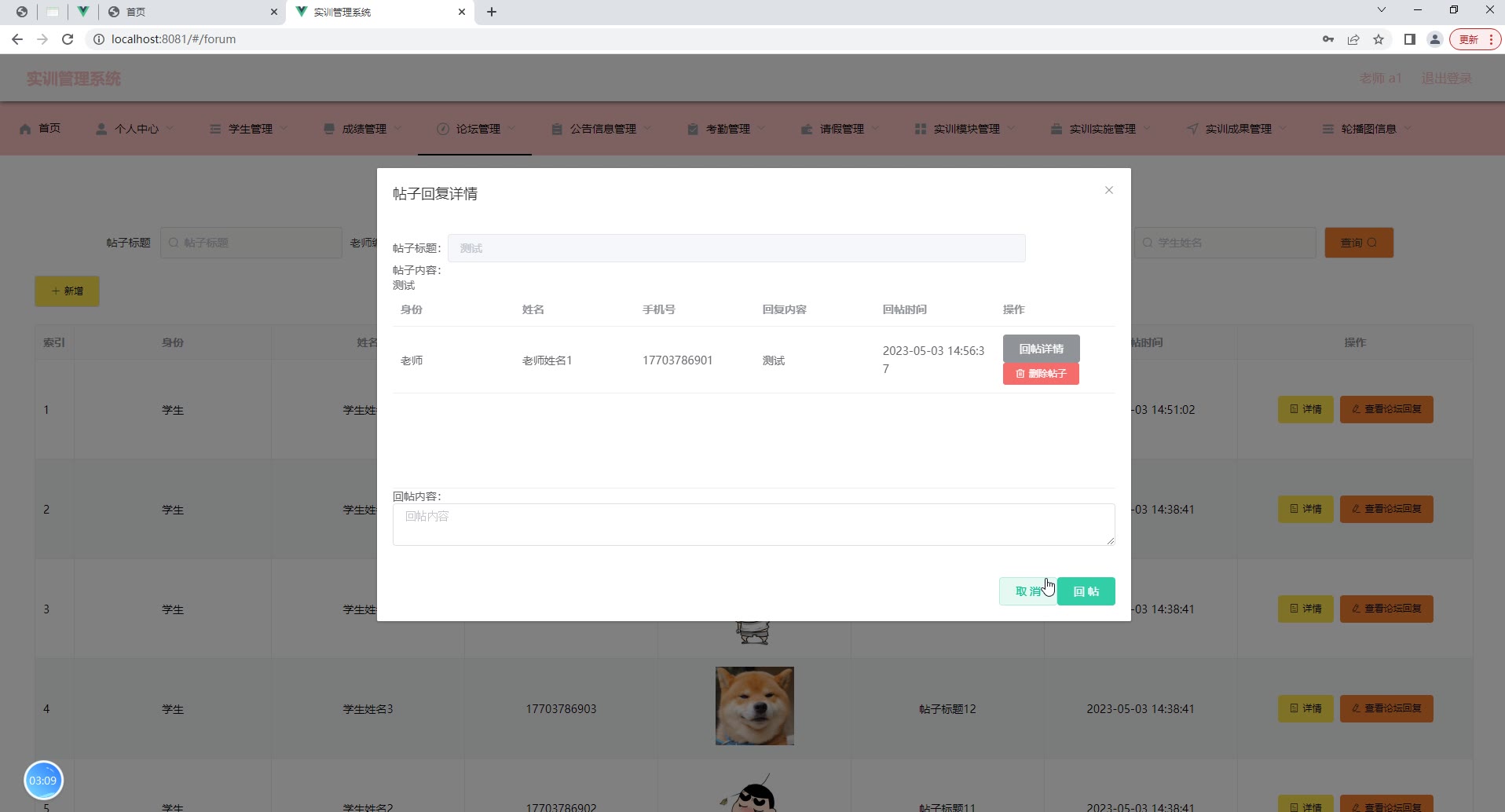Focus the 回帖内容 reply text area

pos(753,525)
